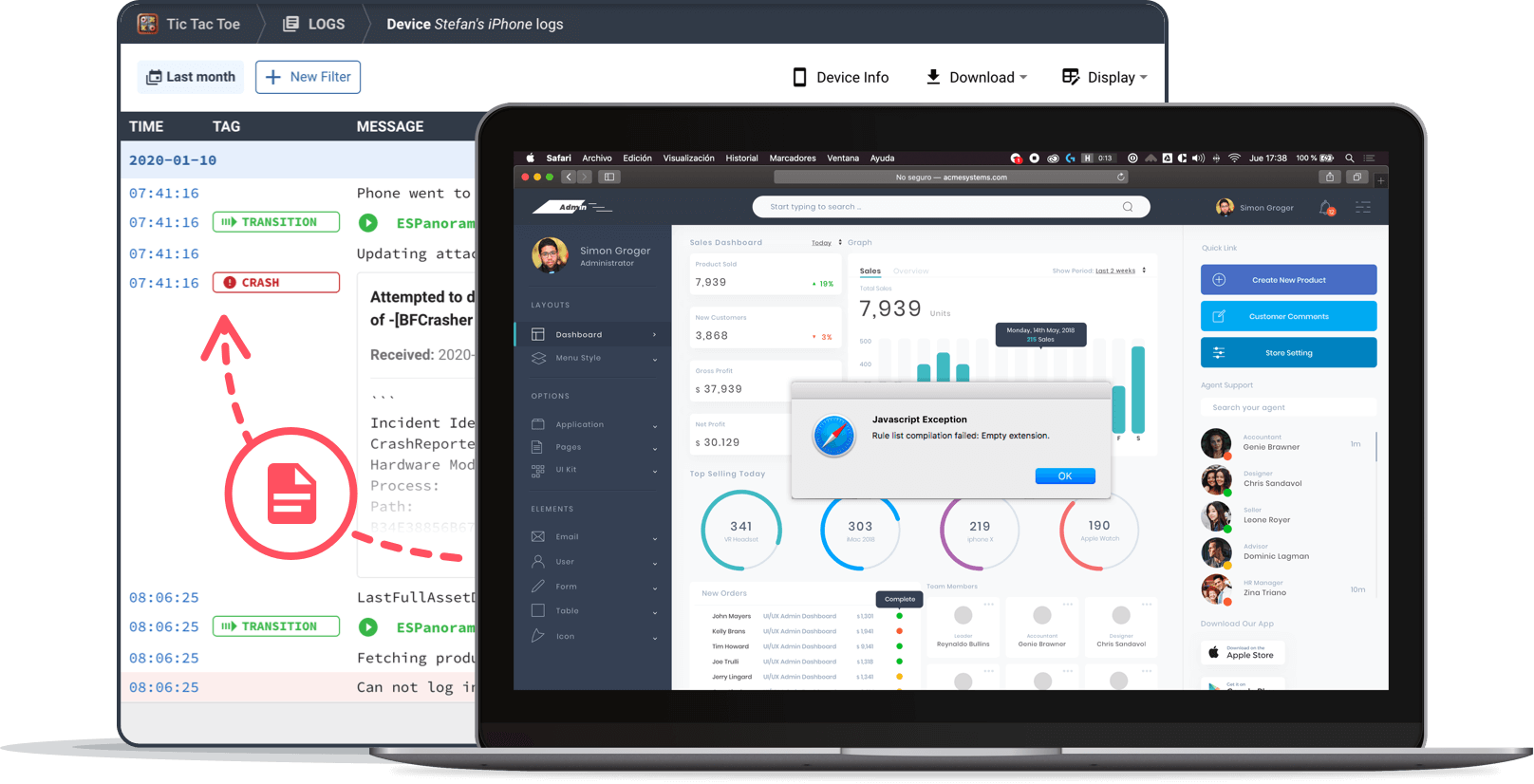Expand Menu Style in the sidebar

click(592, 358)
